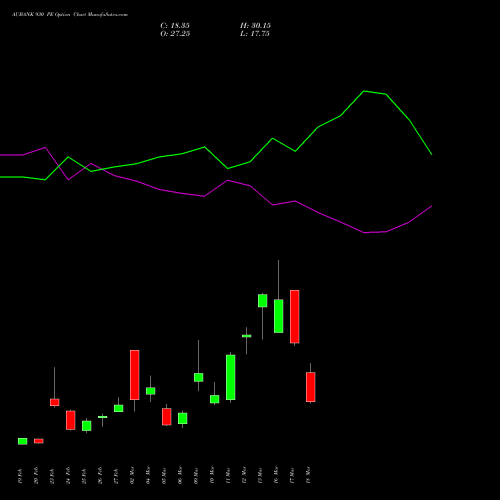Click the 20 Feb date label
This screenshot has width=500, height=500.
36,476
